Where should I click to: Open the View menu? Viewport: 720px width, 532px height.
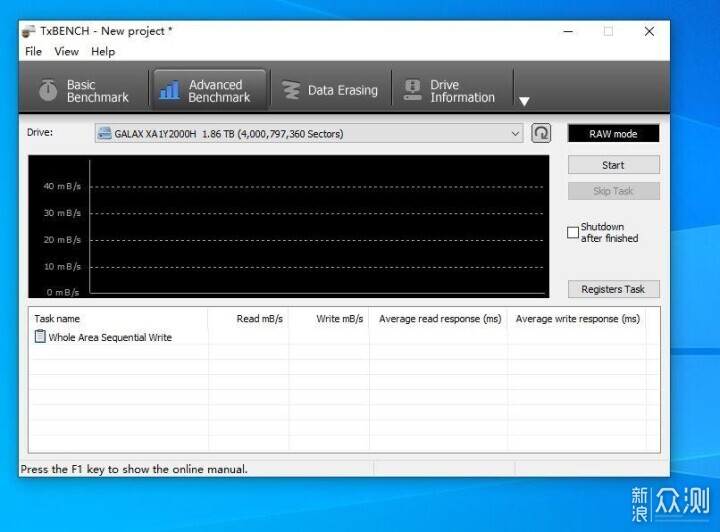[x=67, y=51]
